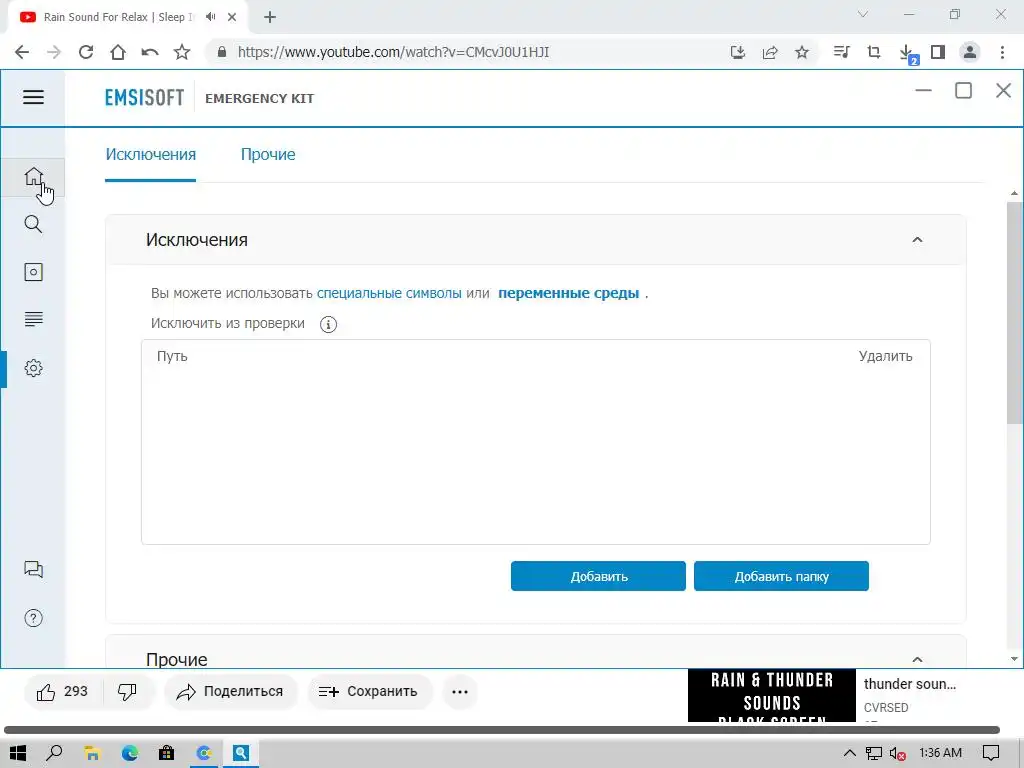Click the EMSISOFT logo
Image resolution: width=1024 pixels, height=768 pixels.
click(144, 98)
